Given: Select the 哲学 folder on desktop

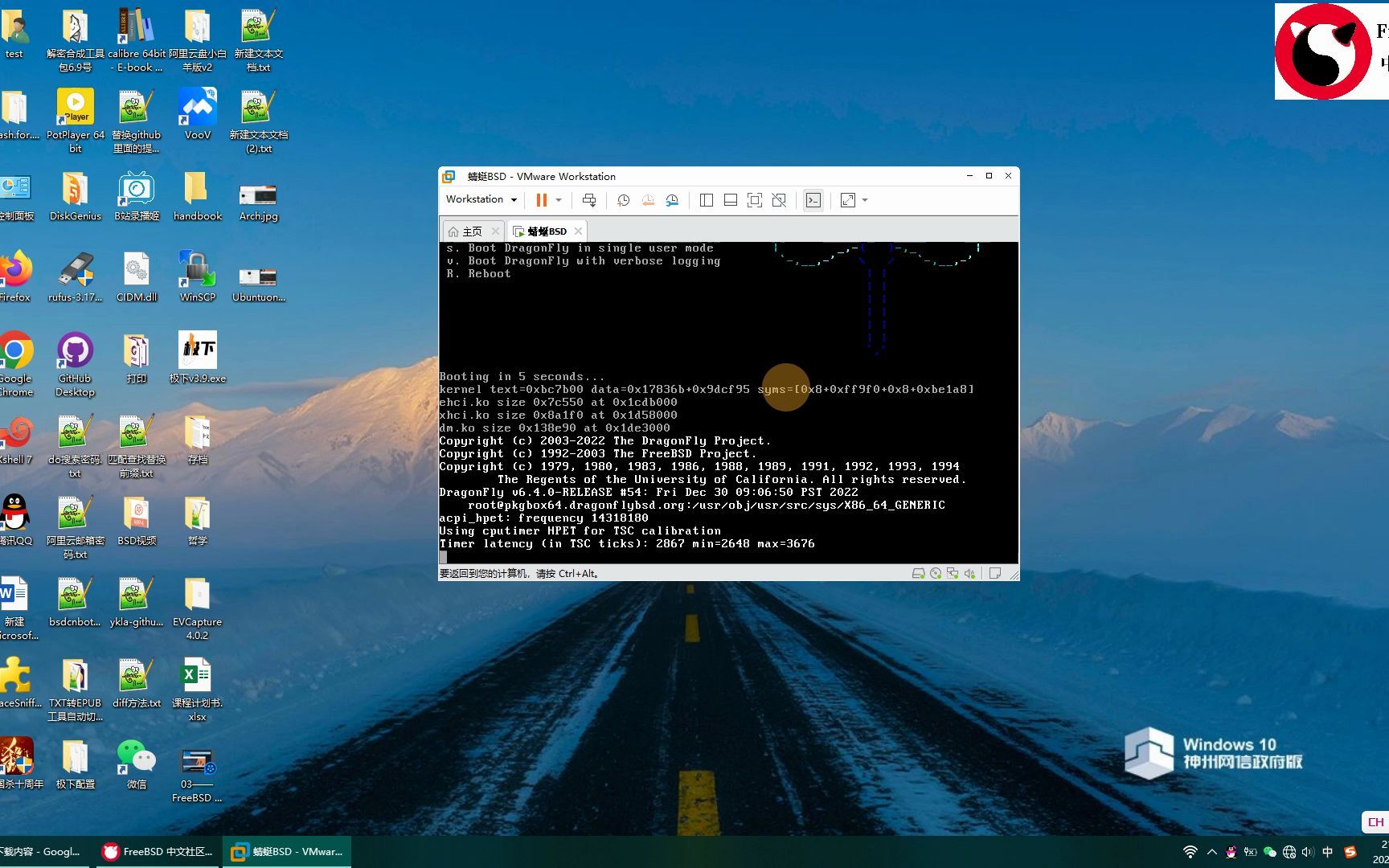Looking at the screenshot, I should pos(198,520).
